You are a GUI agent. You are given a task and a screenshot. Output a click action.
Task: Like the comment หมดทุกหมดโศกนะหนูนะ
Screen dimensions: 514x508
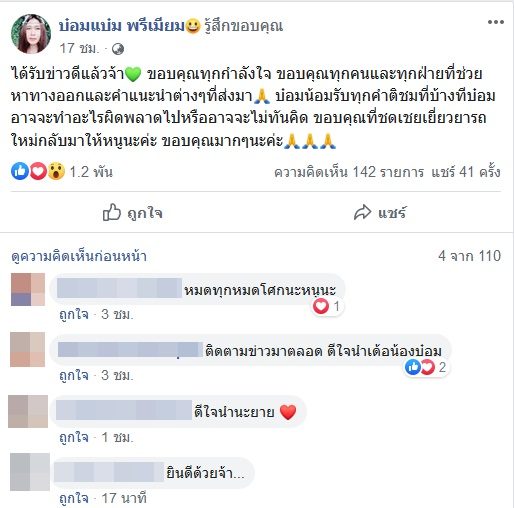pos(74,314)
